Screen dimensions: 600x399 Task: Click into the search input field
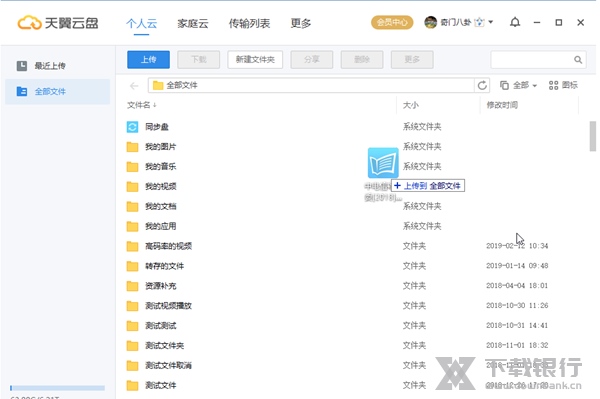pos(532,60)
